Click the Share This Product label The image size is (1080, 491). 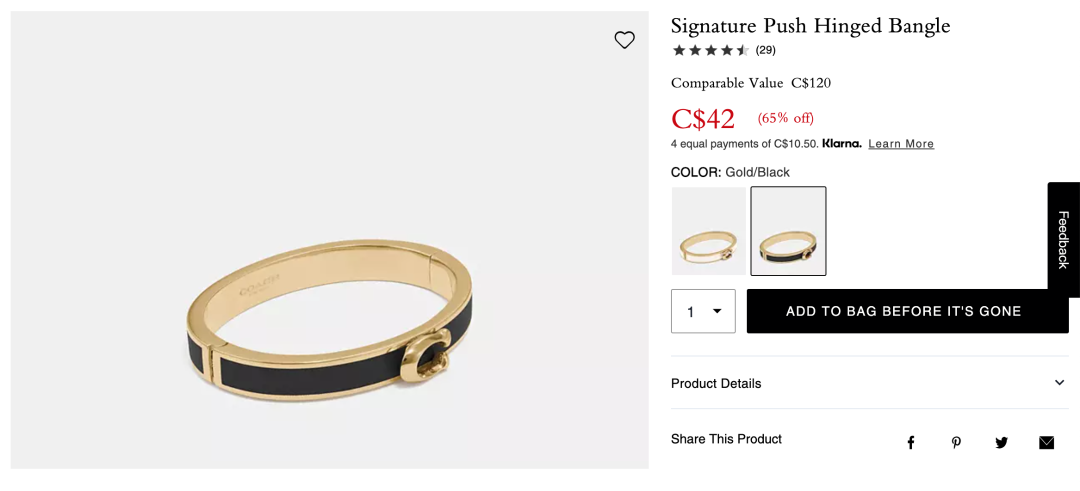726,439
